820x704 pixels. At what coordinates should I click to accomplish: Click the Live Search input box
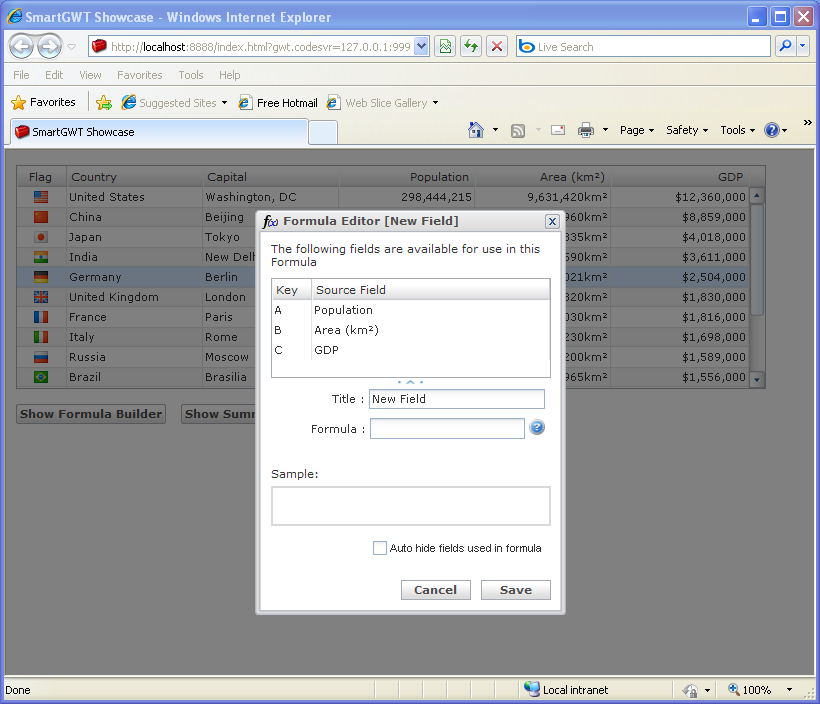(x=643, y=47)
